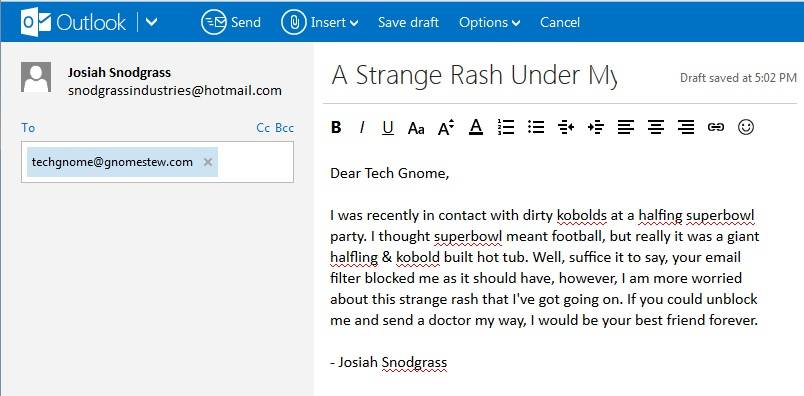Toggle bold formatting in the toolbar

click(336, 127)
